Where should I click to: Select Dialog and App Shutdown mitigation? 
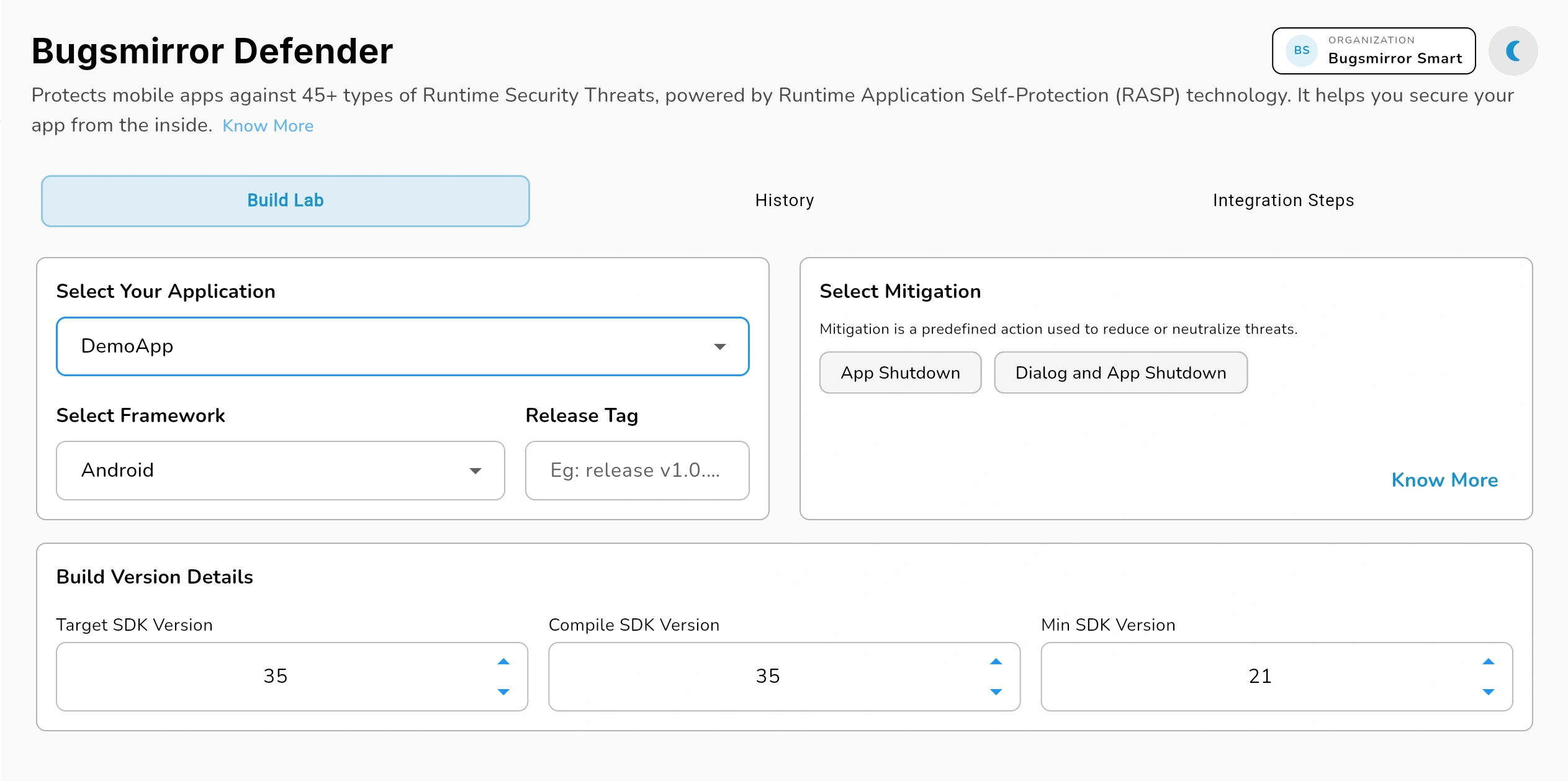1120,372
